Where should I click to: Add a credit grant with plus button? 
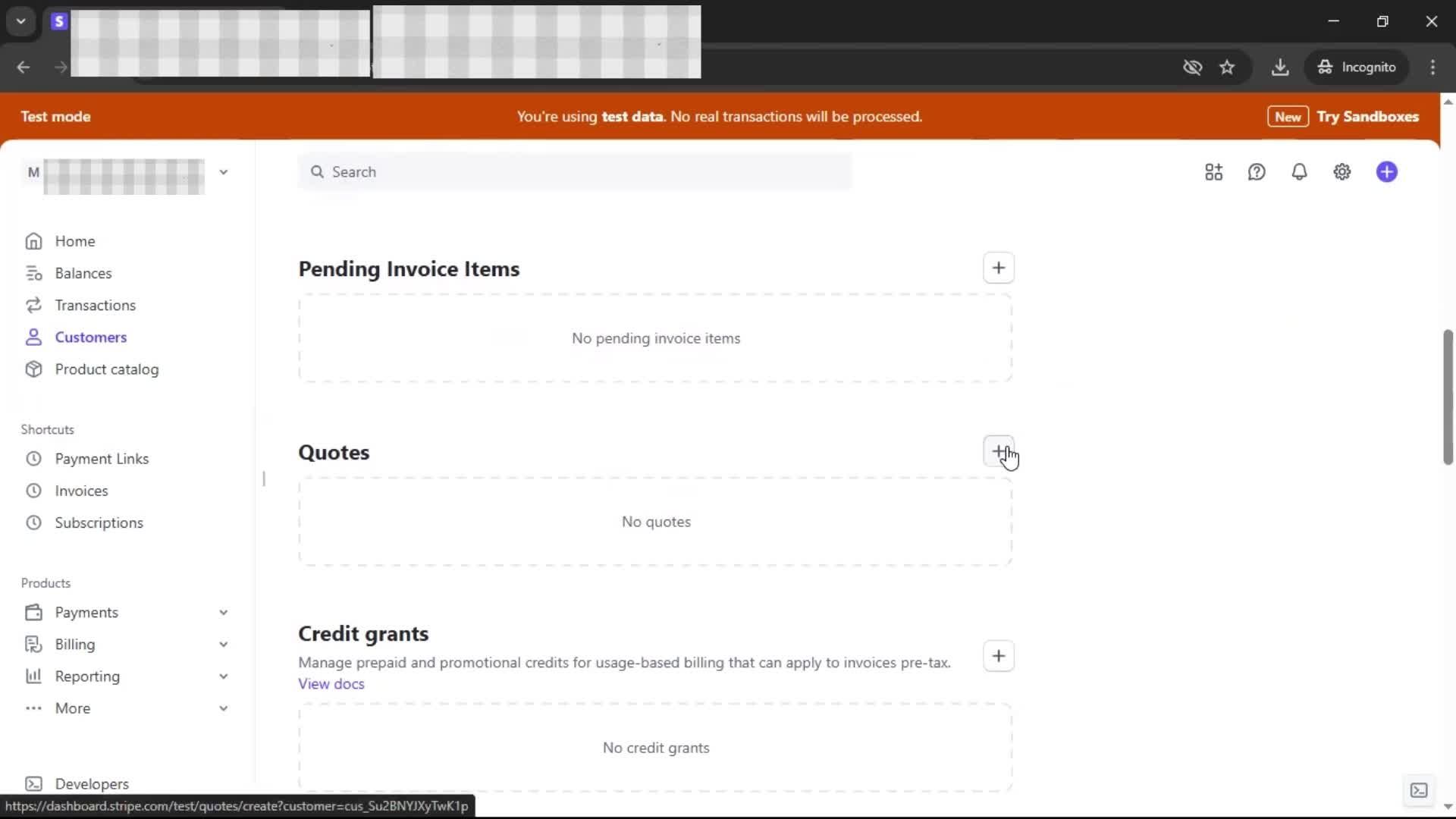click(998, 656)
